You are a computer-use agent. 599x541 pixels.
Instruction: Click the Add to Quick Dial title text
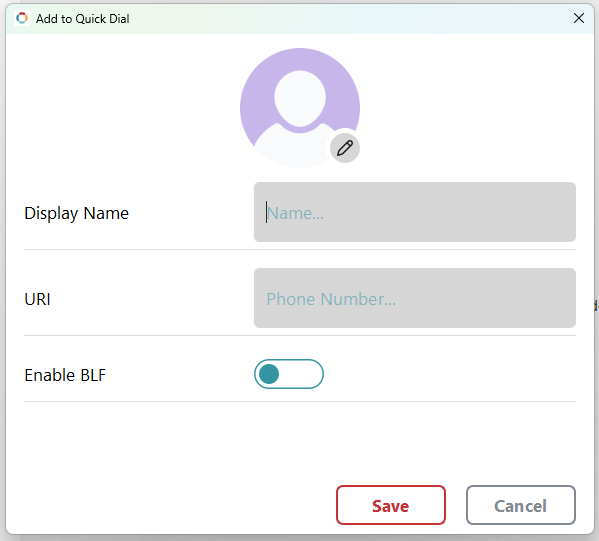[83, 19]
